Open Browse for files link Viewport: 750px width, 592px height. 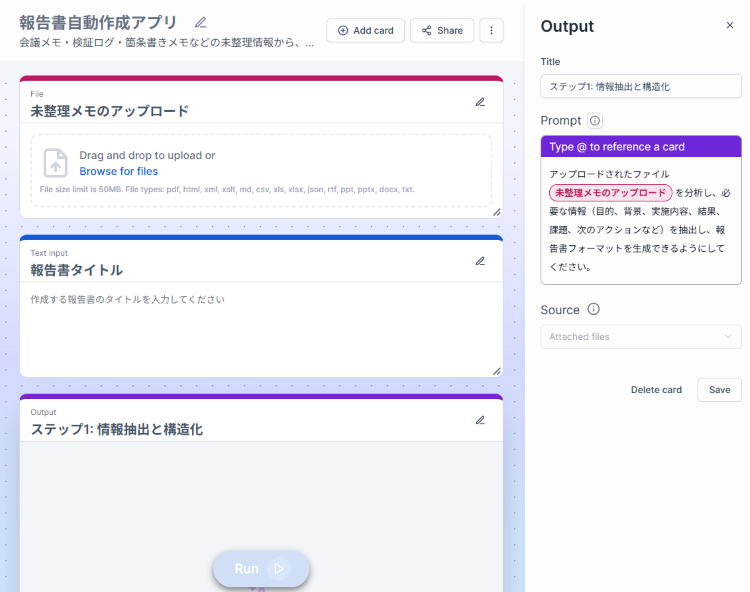coord(118,171)
